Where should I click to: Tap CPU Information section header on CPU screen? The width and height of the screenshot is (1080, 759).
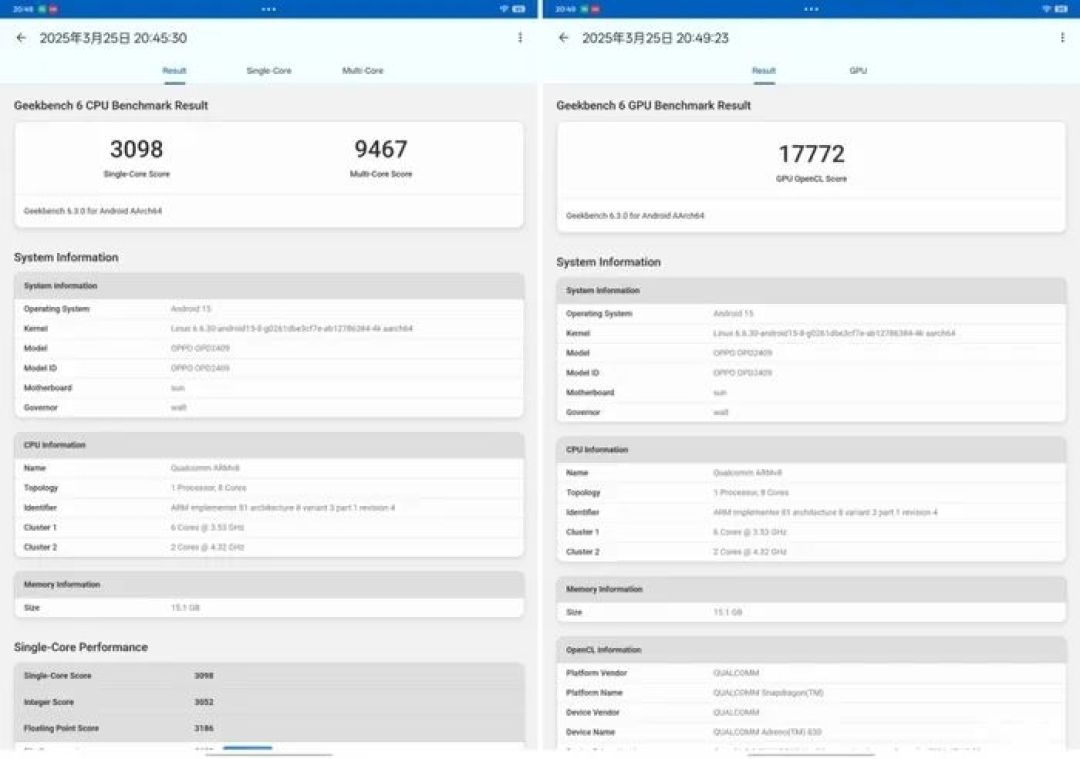[269, 446]
